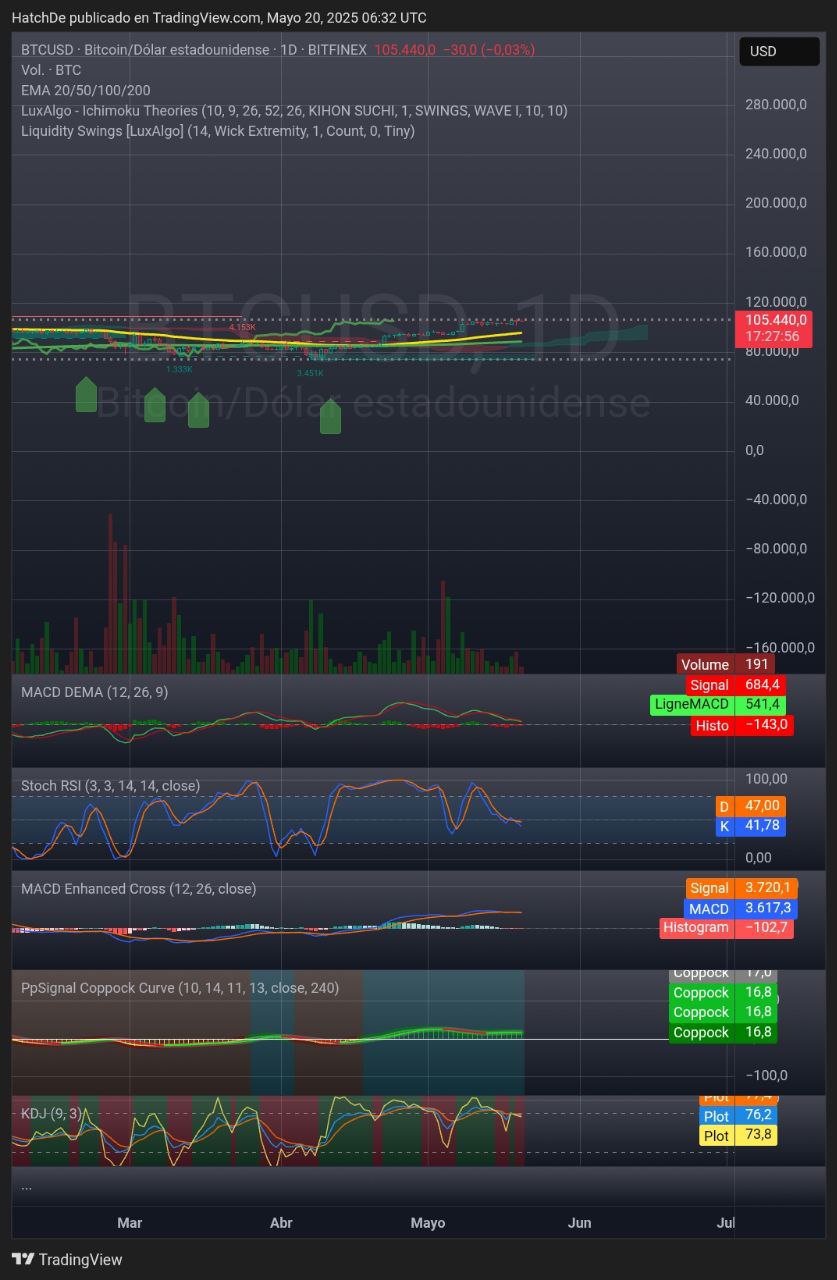Click the leftmost green liquidity swing marker
The image size is (837, 1280).
[86, 395]
